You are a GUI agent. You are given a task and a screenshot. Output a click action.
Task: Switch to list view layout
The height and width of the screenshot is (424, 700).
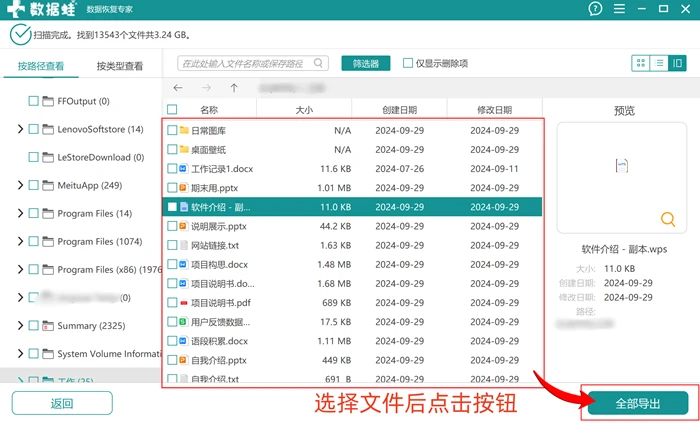point(659,63)
